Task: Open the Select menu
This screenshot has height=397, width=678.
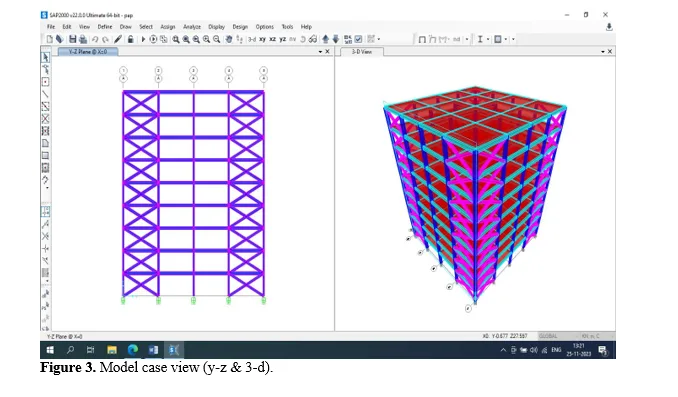Action: point(146,27)
